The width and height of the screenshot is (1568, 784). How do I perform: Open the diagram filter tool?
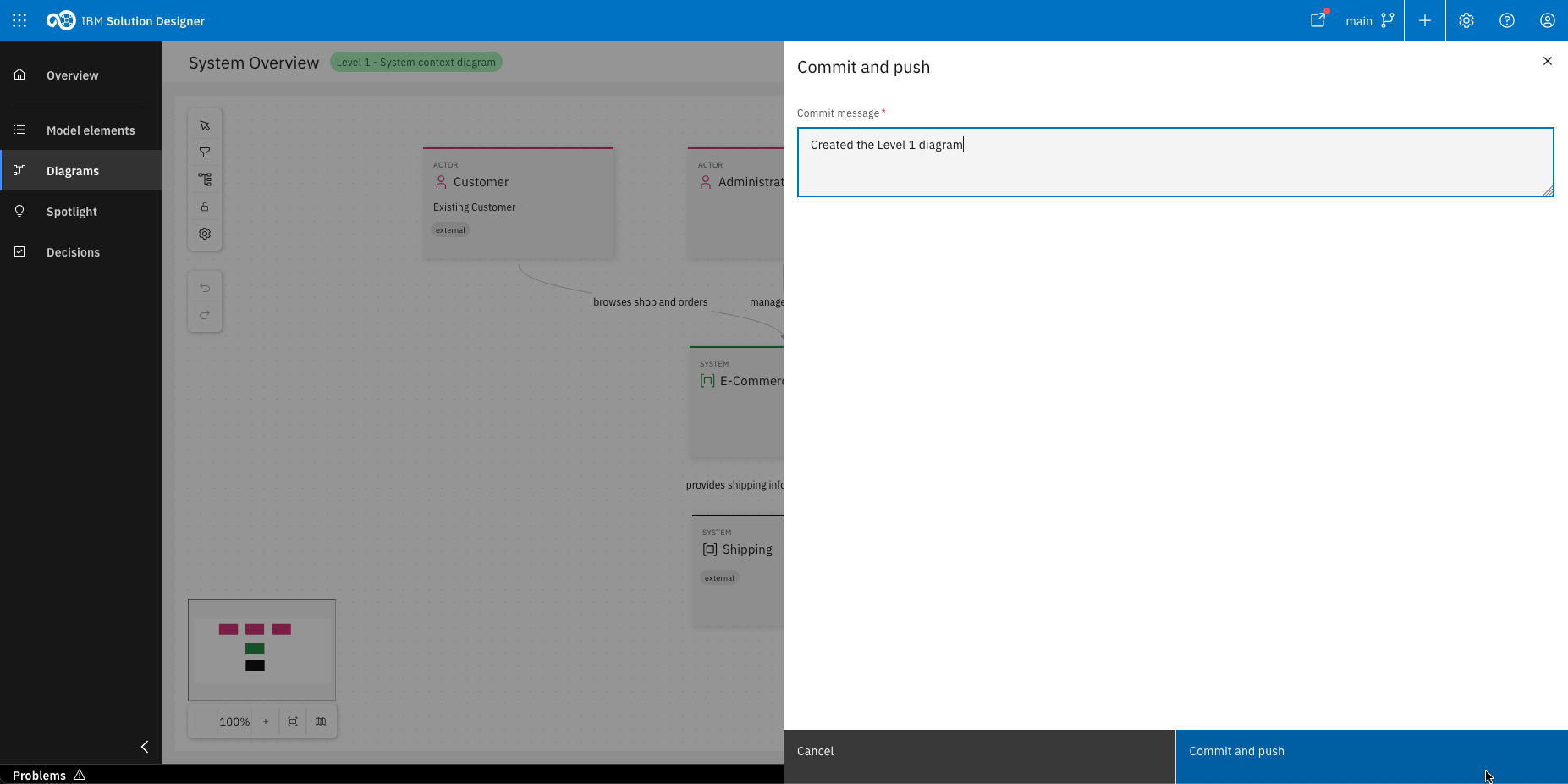pyautogui.click(x=205, y=152)
